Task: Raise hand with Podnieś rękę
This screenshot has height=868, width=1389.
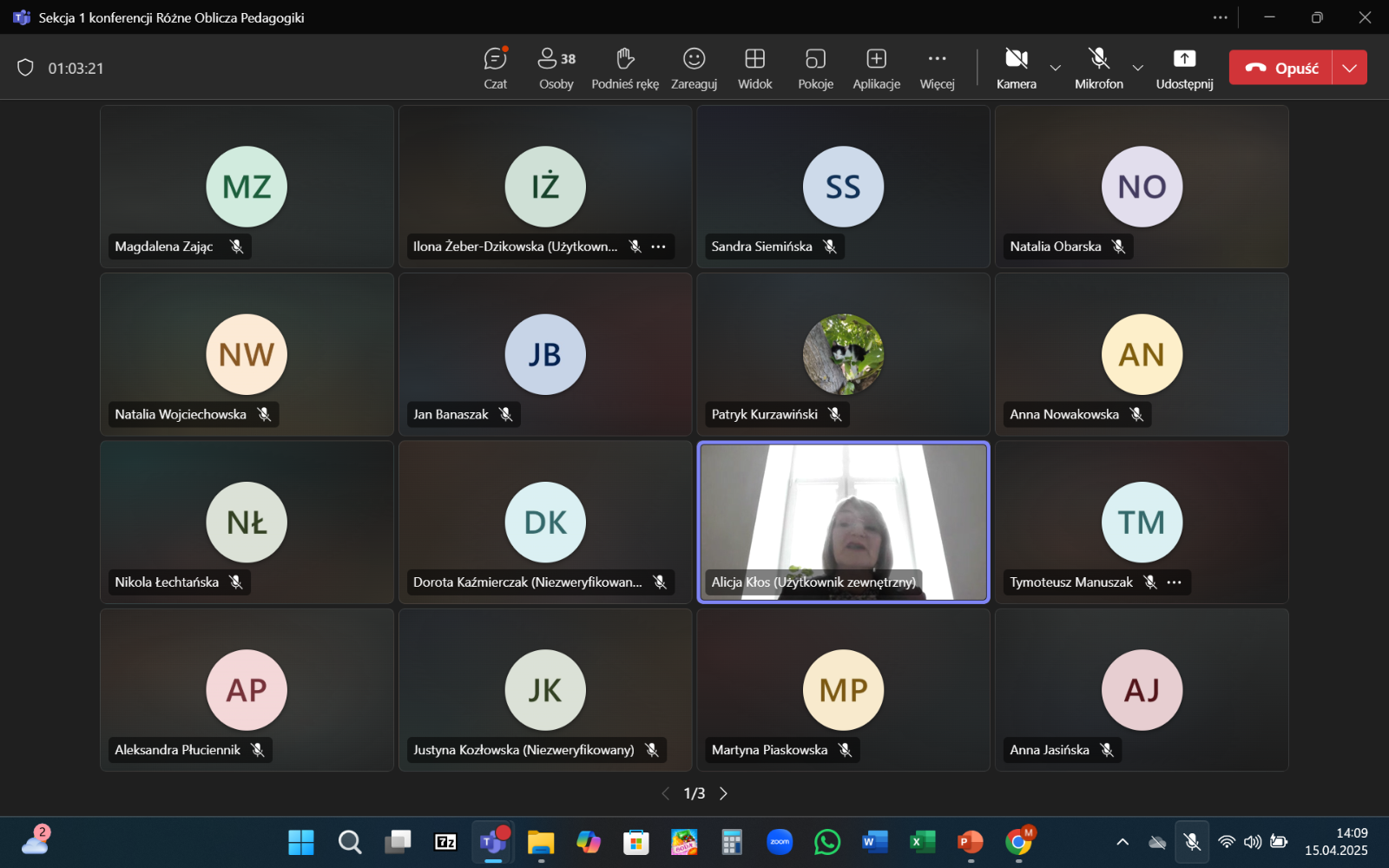Action: (x=625, y=68)
